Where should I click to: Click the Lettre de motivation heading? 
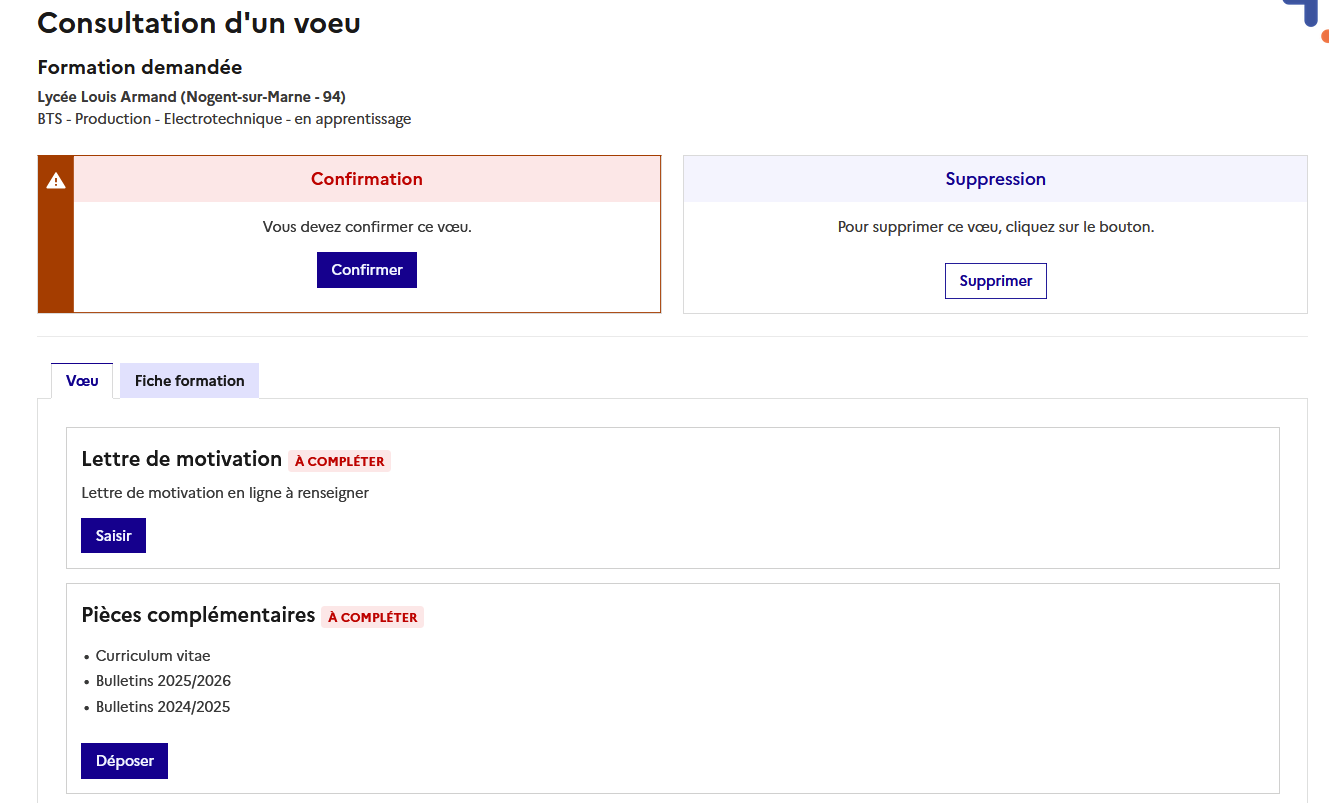click(181, 460)
